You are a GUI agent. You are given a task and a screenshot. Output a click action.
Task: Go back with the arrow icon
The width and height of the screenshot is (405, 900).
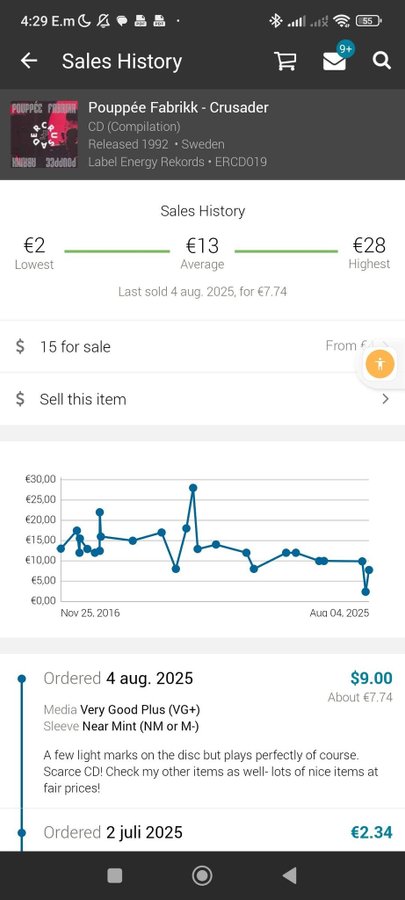click(29, 61)
